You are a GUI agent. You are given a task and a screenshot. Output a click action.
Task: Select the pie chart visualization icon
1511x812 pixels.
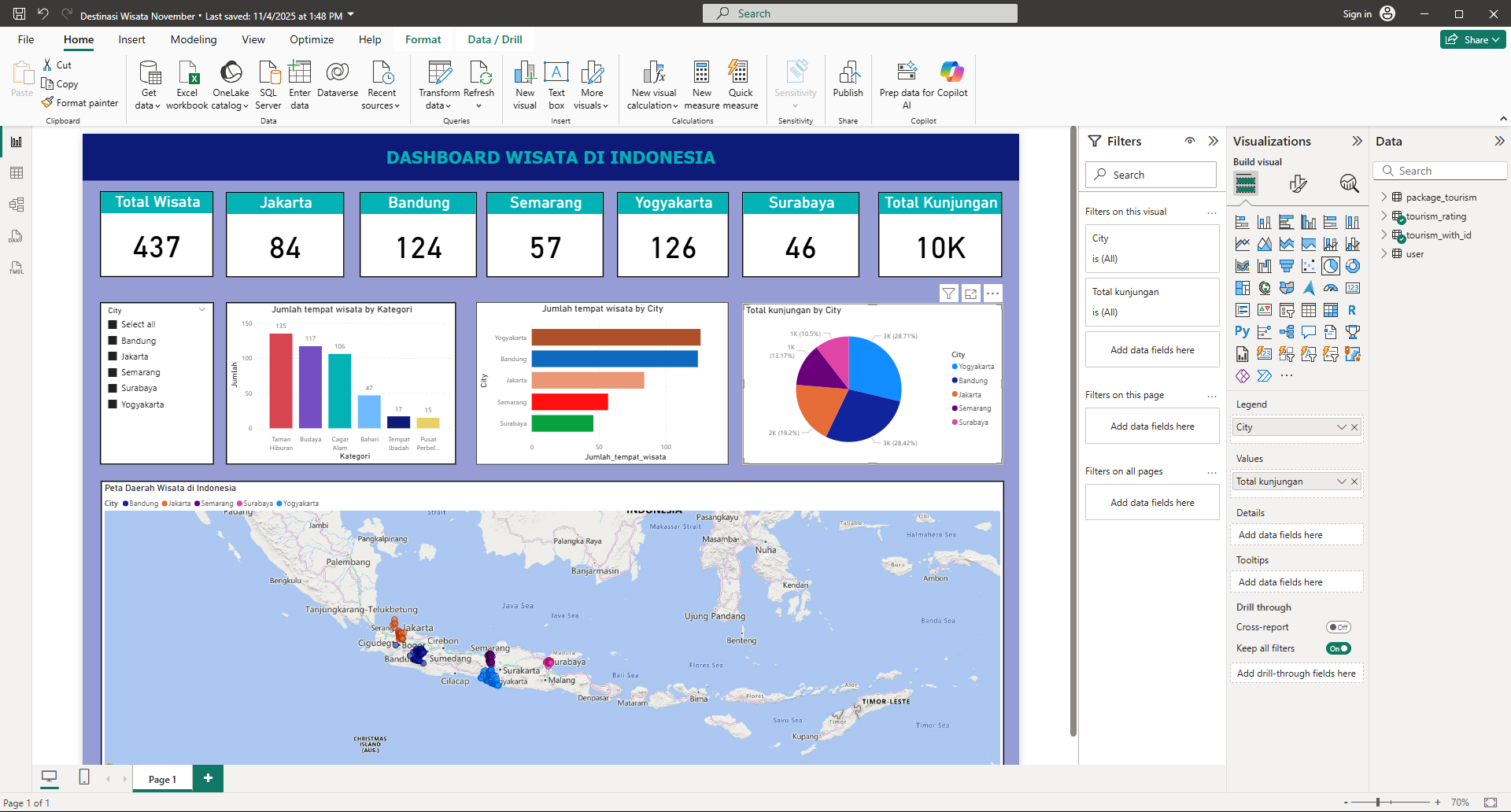(1331, 265)
